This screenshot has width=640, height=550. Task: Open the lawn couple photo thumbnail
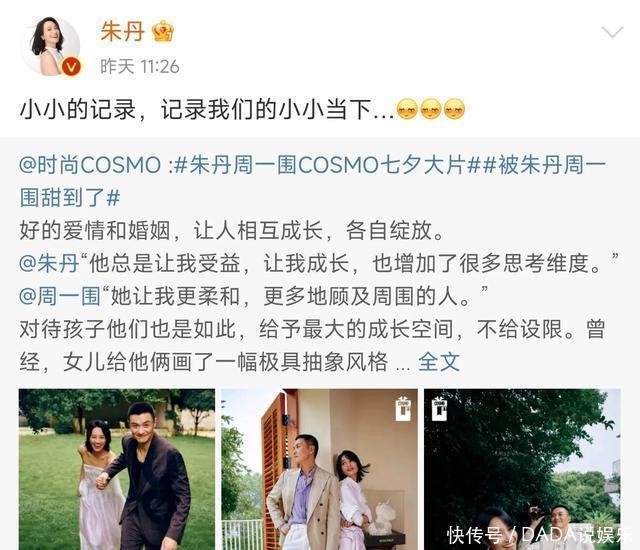(x=117, y=469)
